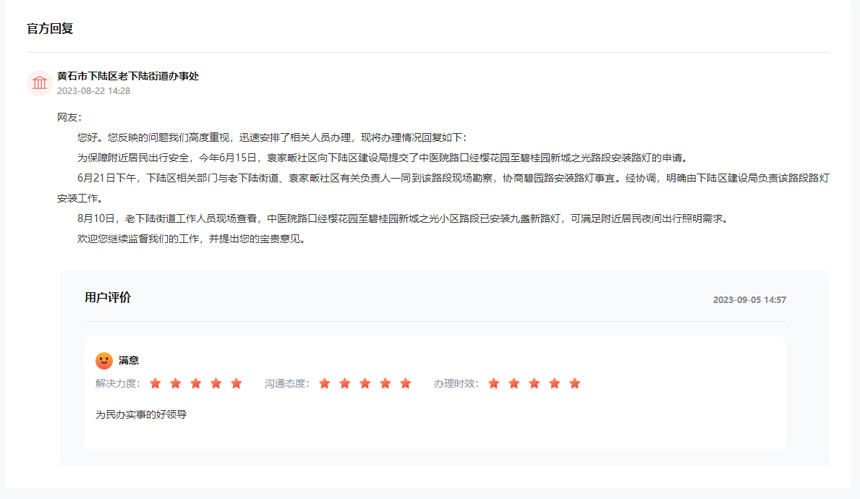The image size is (860, 499).
Task: Select third star of 解决力度 rating
Action: [196, 383]
